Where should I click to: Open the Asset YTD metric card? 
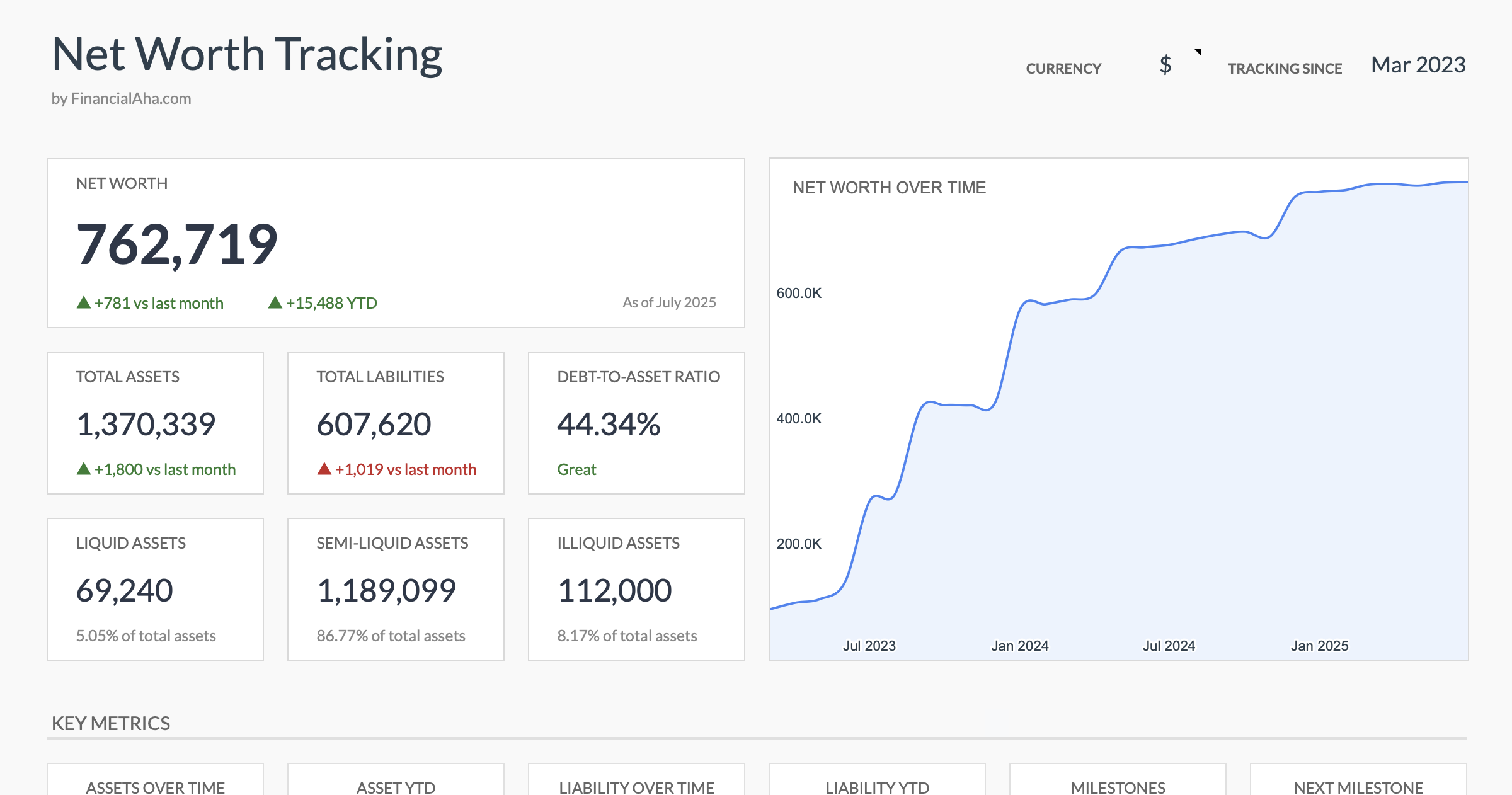396,787
